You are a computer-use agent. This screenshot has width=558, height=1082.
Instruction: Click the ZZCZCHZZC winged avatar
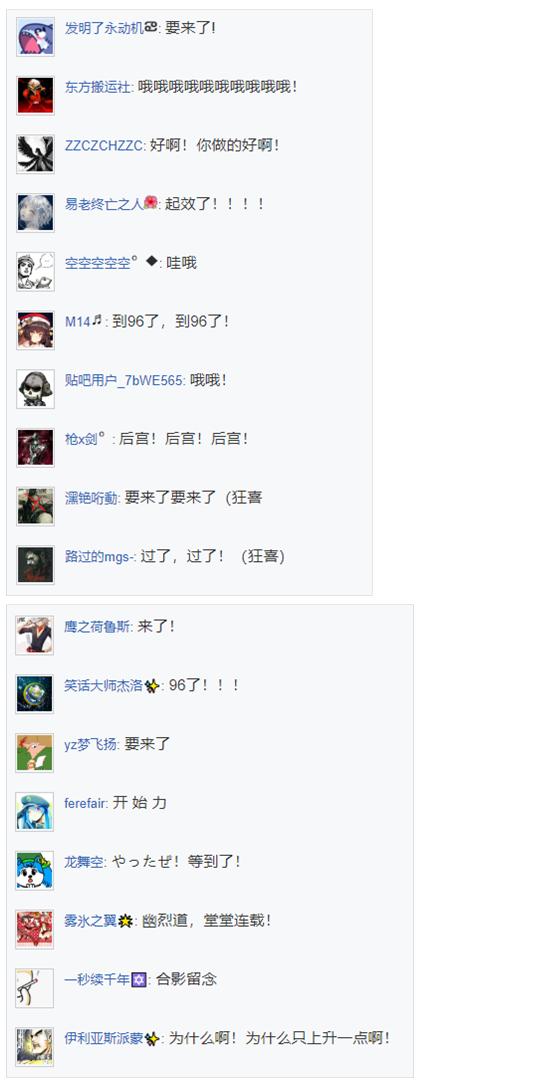[35, 154]
